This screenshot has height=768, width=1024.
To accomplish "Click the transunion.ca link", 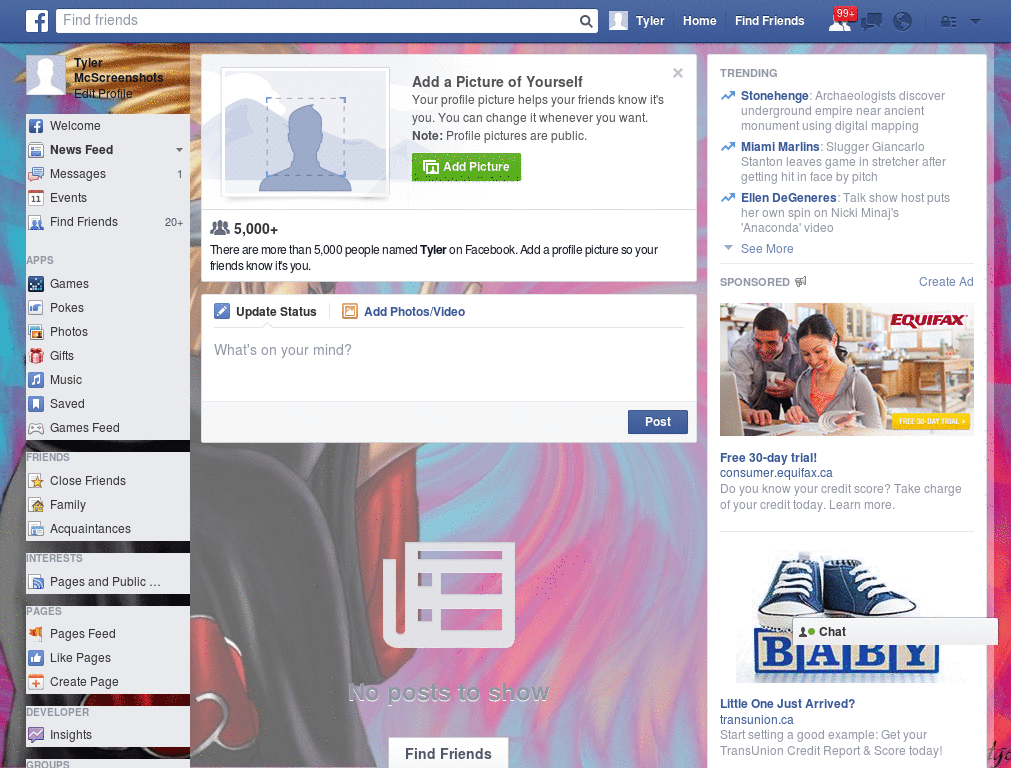I will click(756, 720).
